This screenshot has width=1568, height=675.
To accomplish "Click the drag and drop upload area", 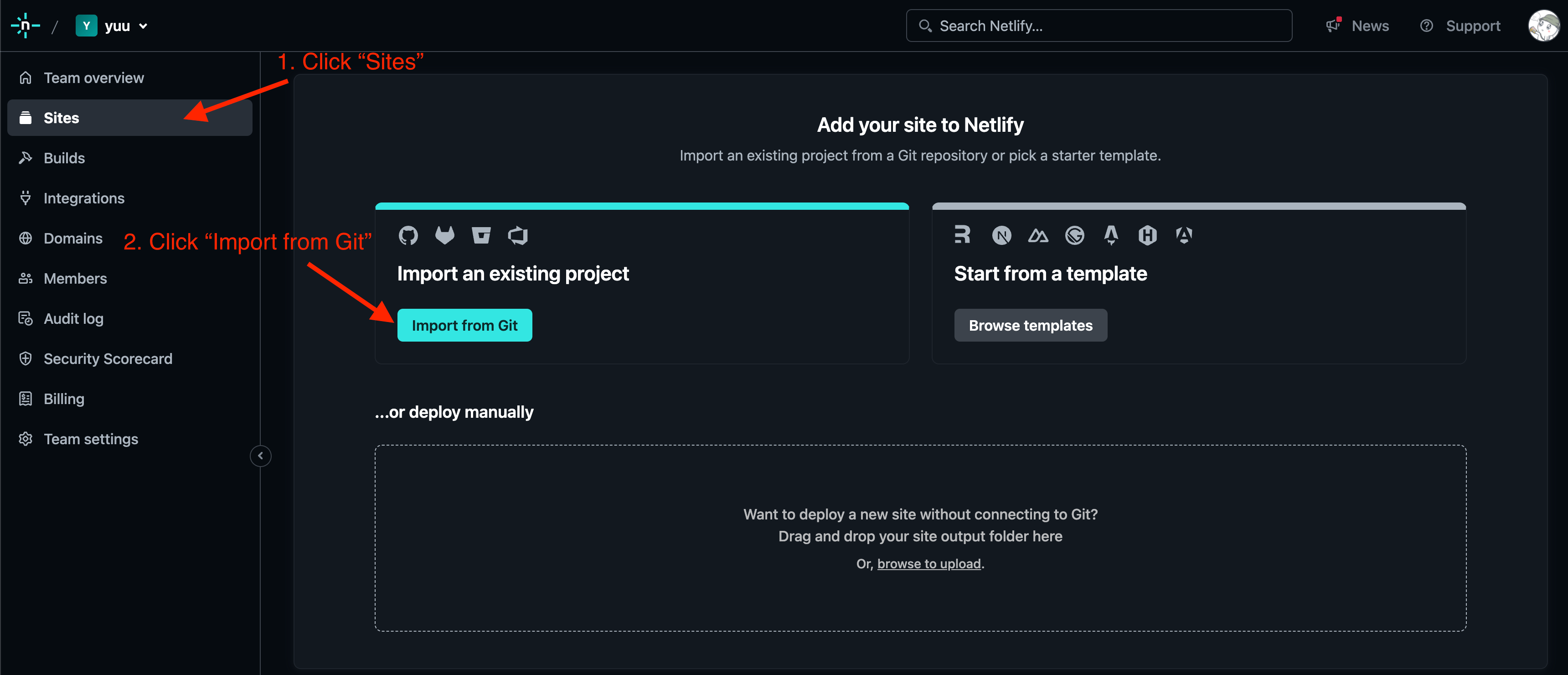I will pyautogui.click(x=920, y=538).
